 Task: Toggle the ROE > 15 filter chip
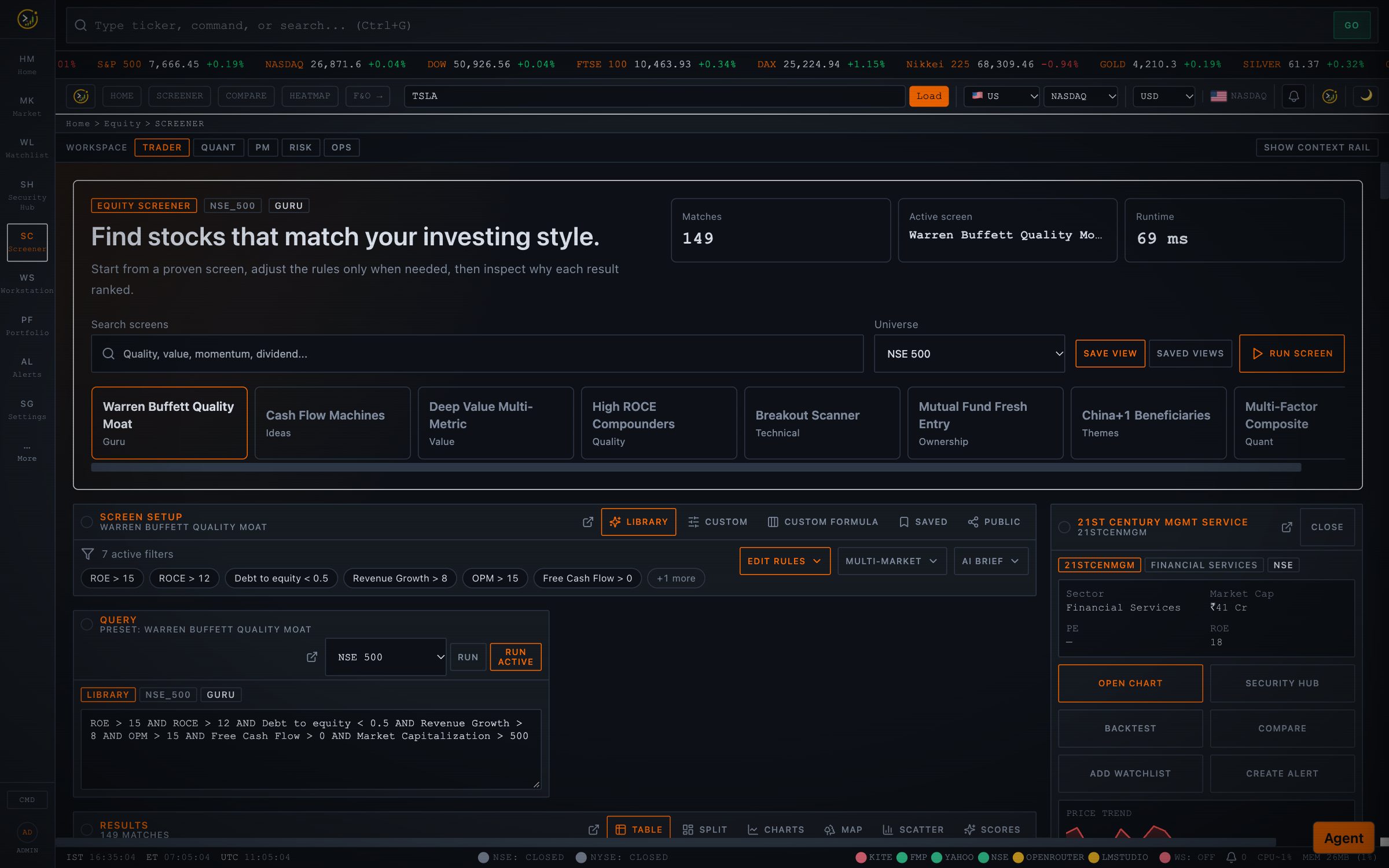[112, 578]
